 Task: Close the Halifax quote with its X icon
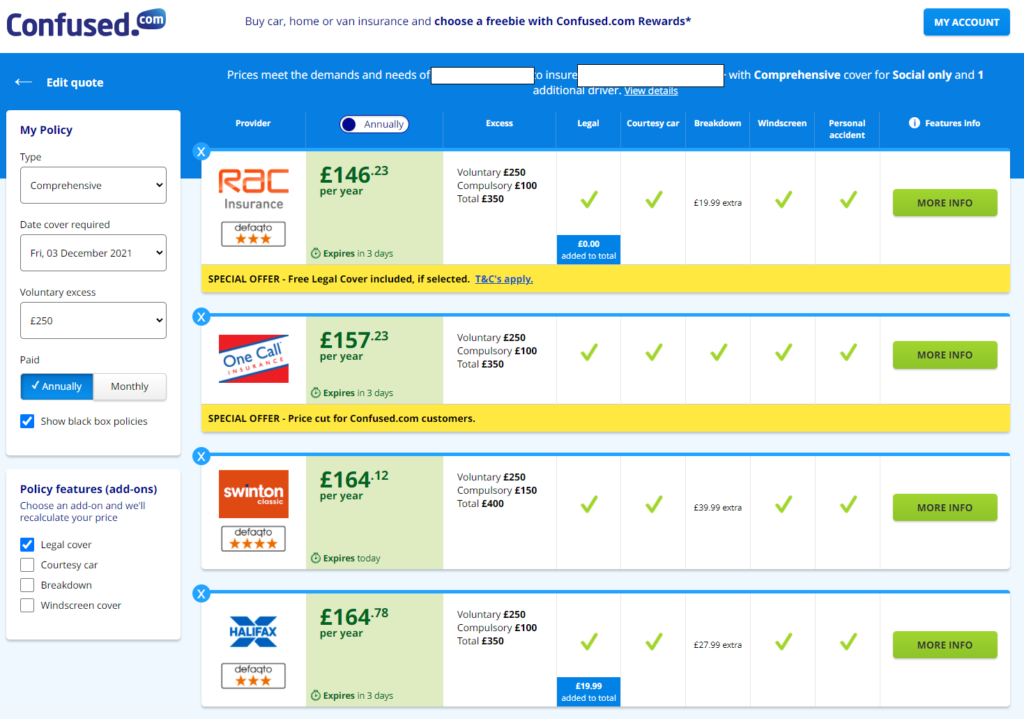click(x=201, y=594)
